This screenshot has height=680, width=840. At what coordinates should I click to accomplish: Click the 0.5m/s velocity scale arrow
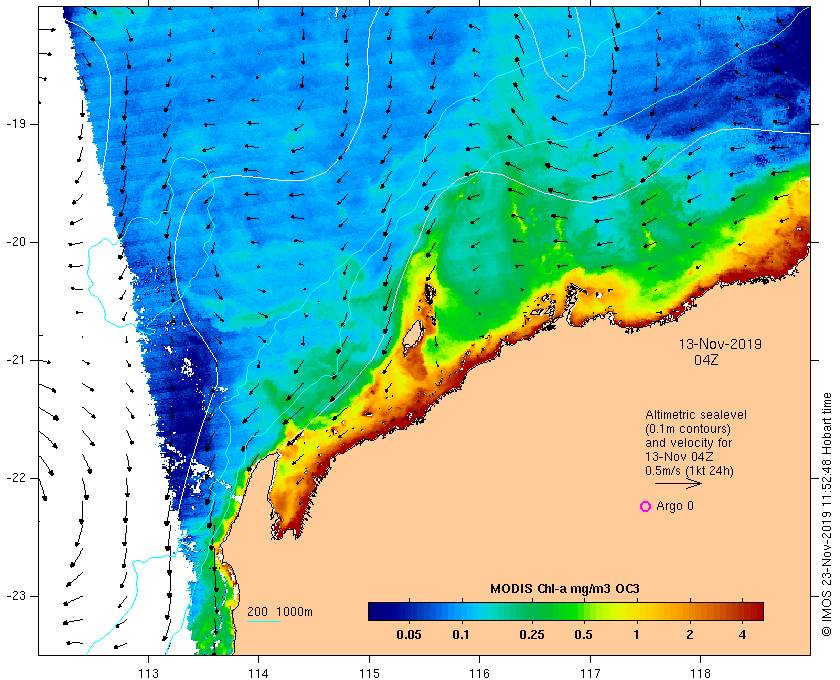(678, 484)
